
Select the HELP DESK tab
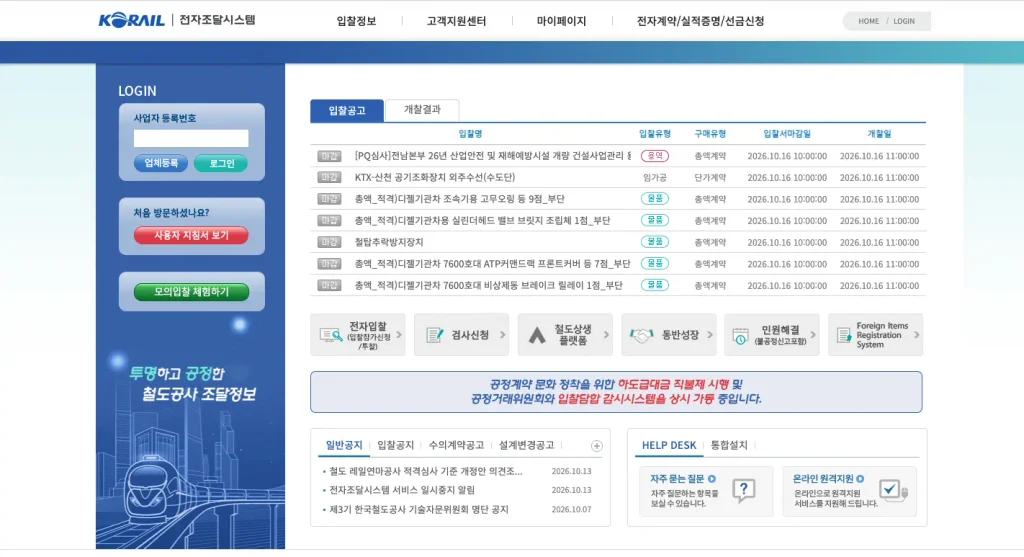(x=669, y=445)
